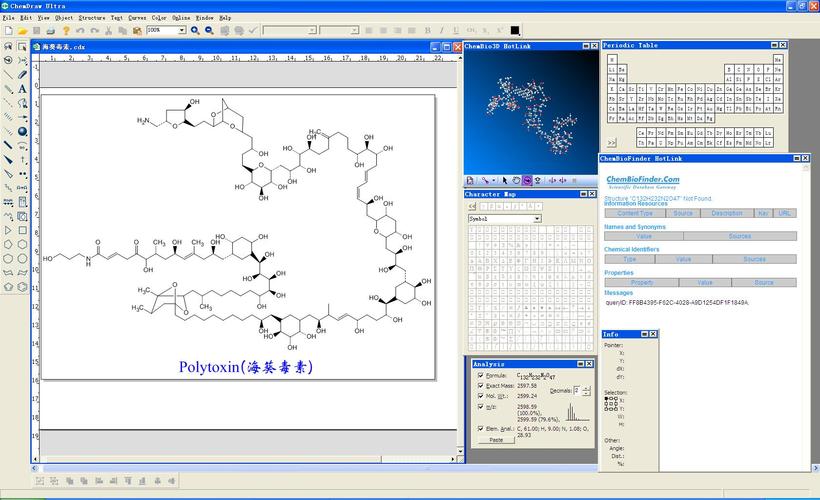The width and height of the screenshot is (820, 500).
Task: Click the Content Type column header
Action: pyautogui.click(x=635, y=213)
